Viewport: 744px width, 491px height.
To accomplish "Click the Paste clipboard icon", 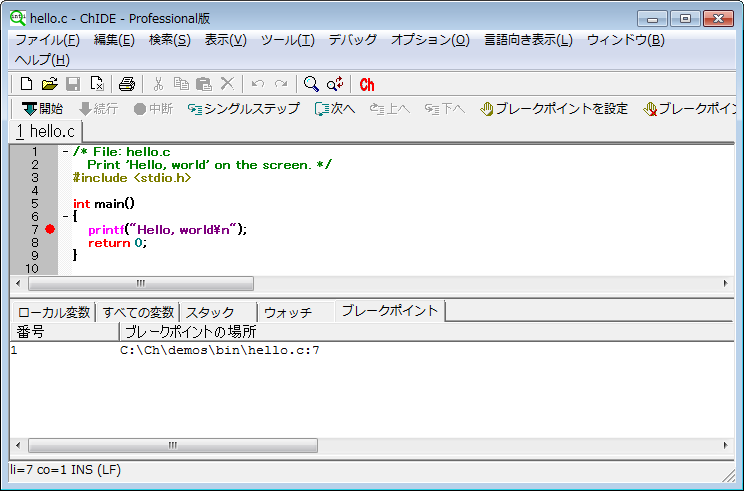I will click(204, 84).
